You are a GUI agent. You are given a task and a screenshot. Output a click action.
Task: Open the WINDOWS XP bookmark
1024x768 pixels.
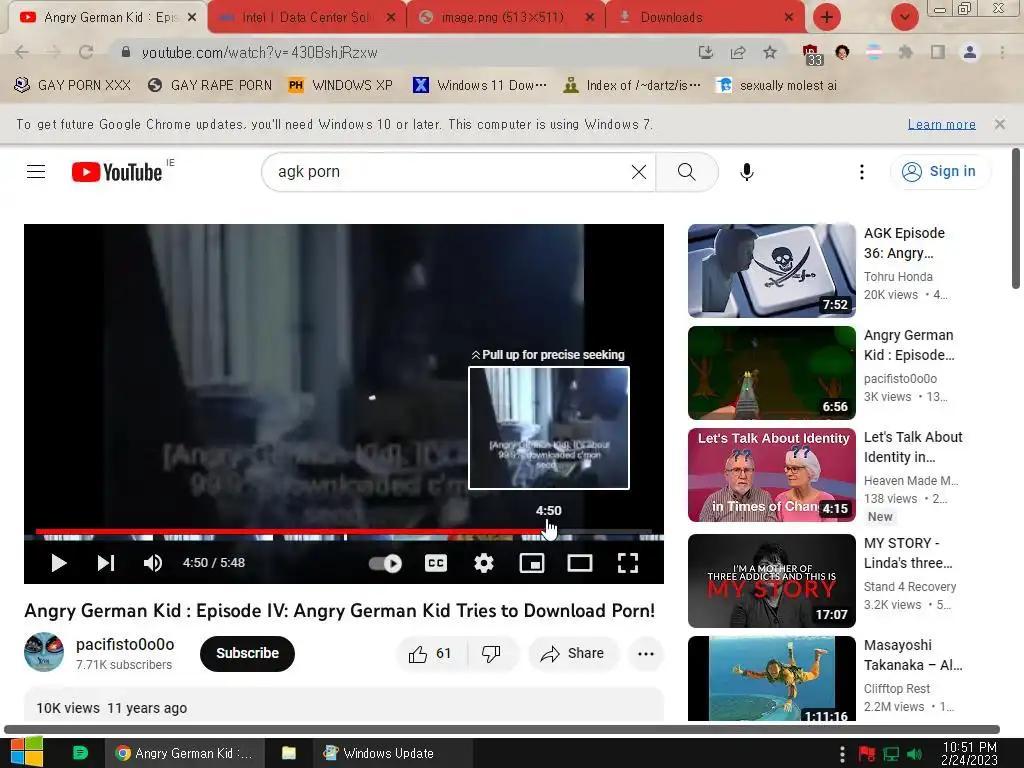[340, 85]
